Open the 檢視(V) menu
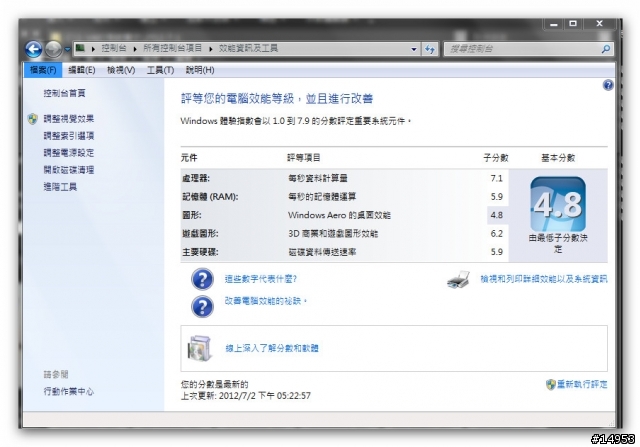This screenshot has height=447, width=640. click(x=121, y=70)
